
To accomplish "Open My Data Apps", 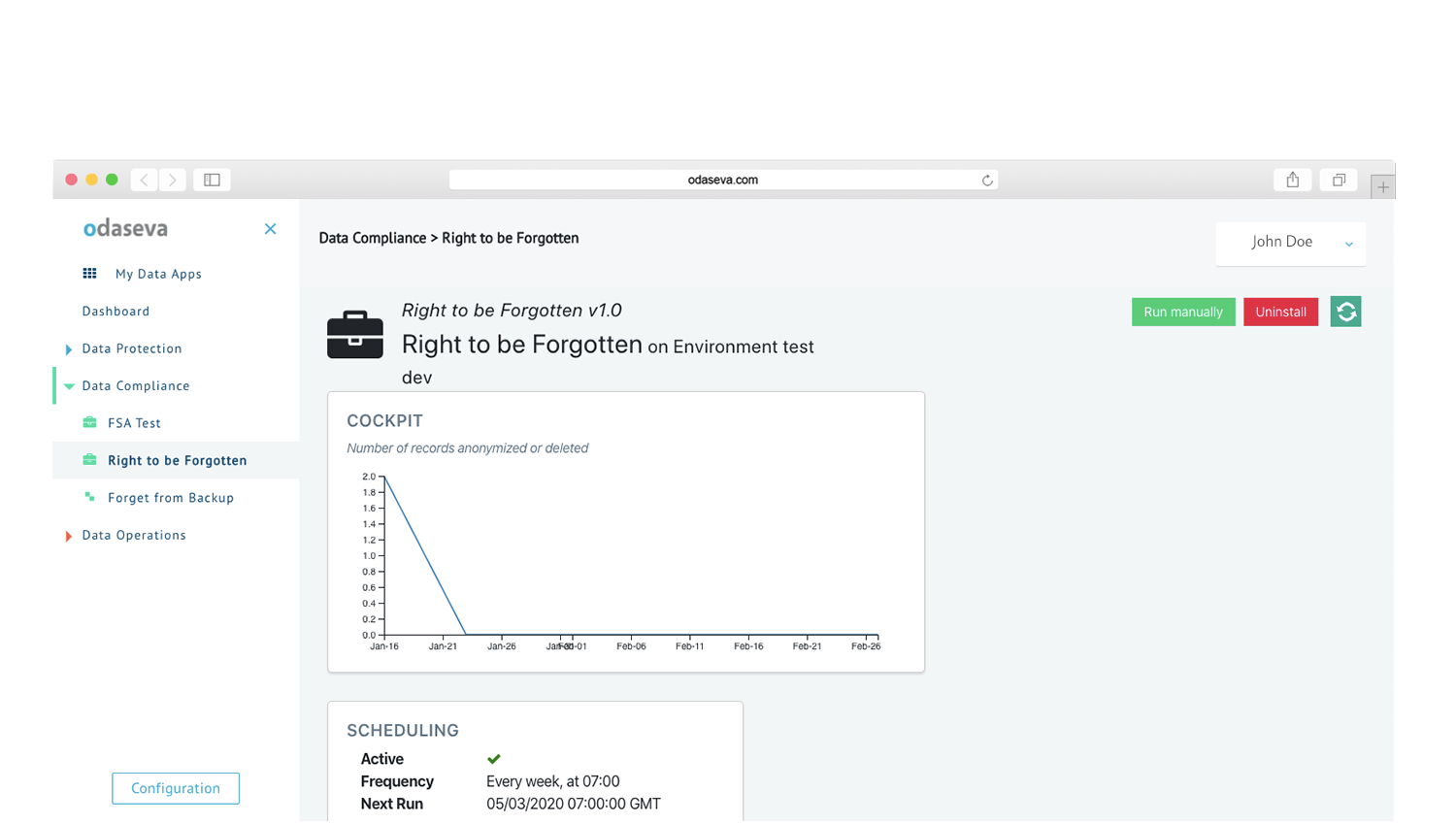I will tap(158, 274).
